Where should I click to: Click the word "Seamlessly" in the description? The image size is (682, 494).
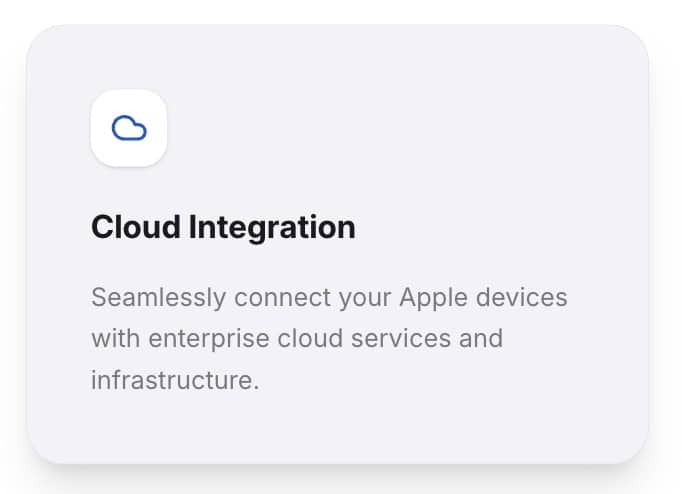[160, 298]
